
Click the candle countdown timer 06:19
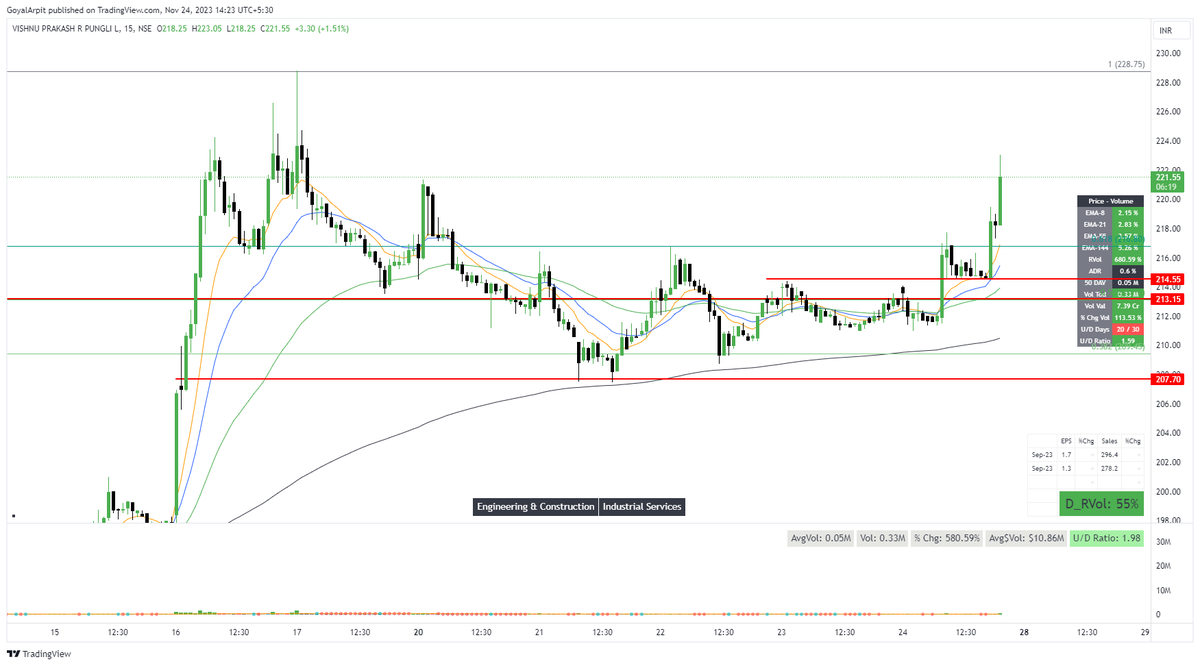coord(1167,187)
